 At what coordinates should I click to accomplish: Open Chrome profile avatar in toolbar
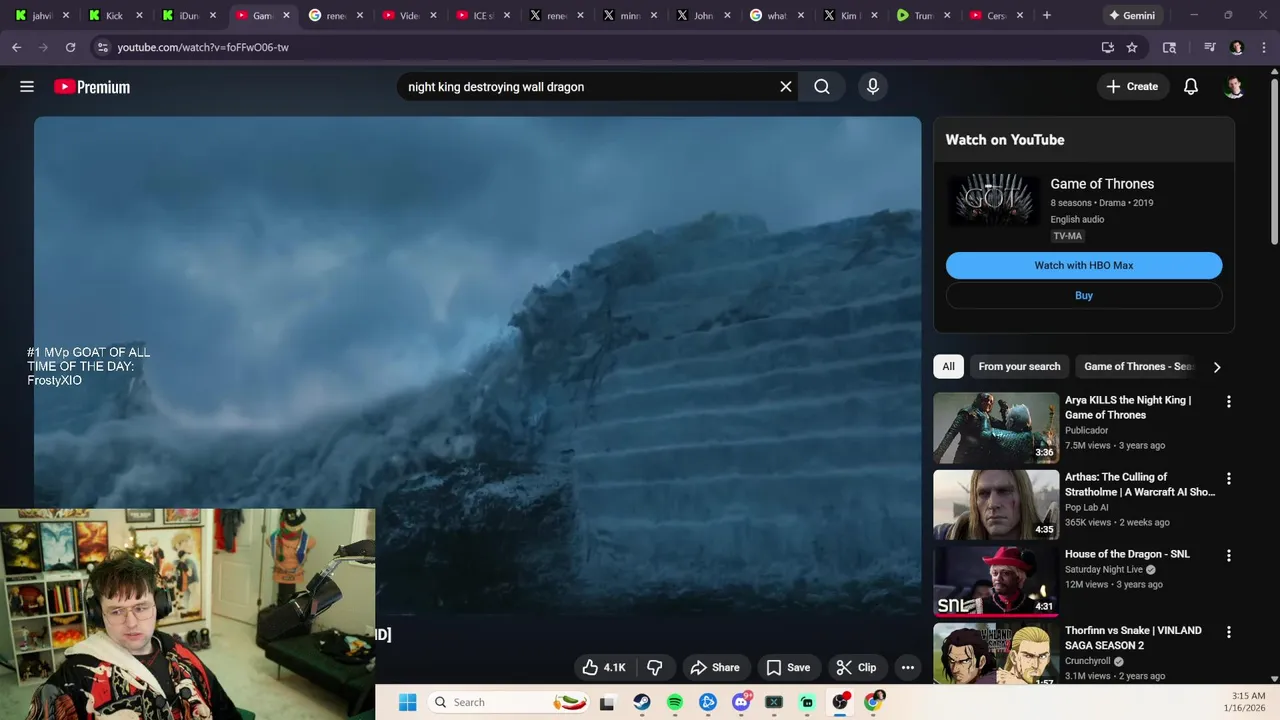pyautogui.click(x=1237, y=47)
